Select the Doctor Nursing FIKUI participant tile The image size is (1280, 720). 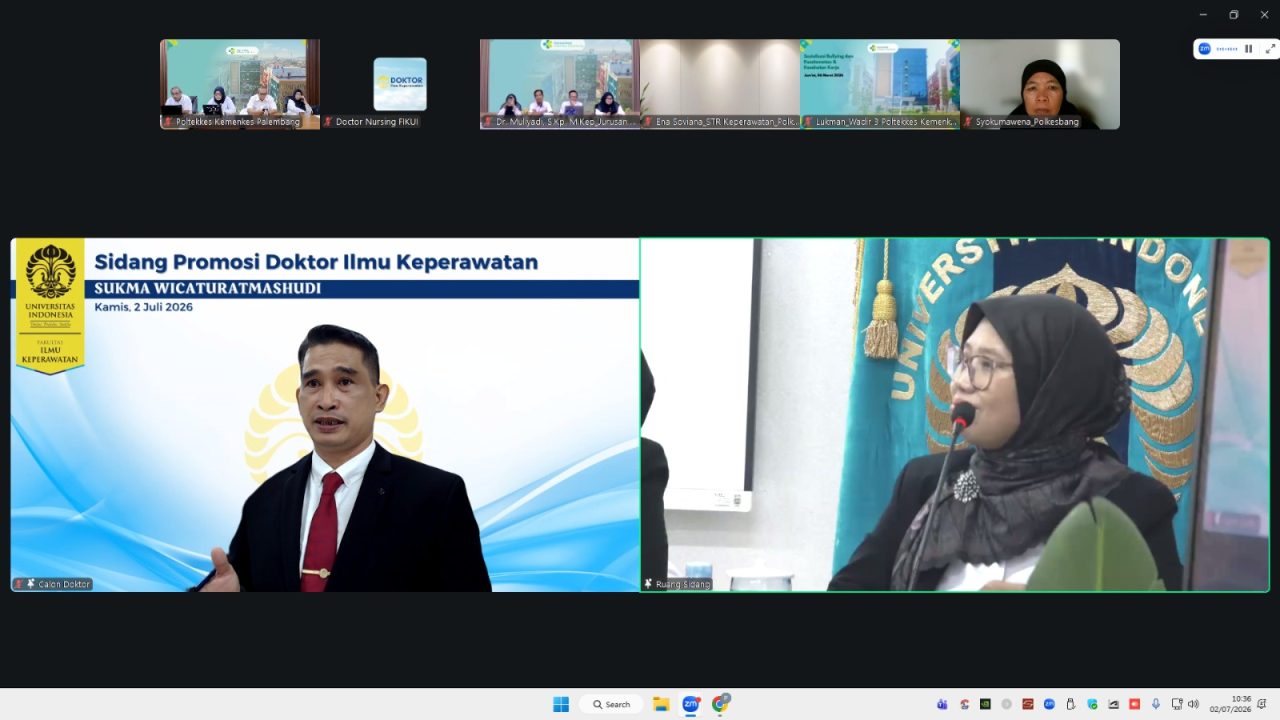click(400, 84)
